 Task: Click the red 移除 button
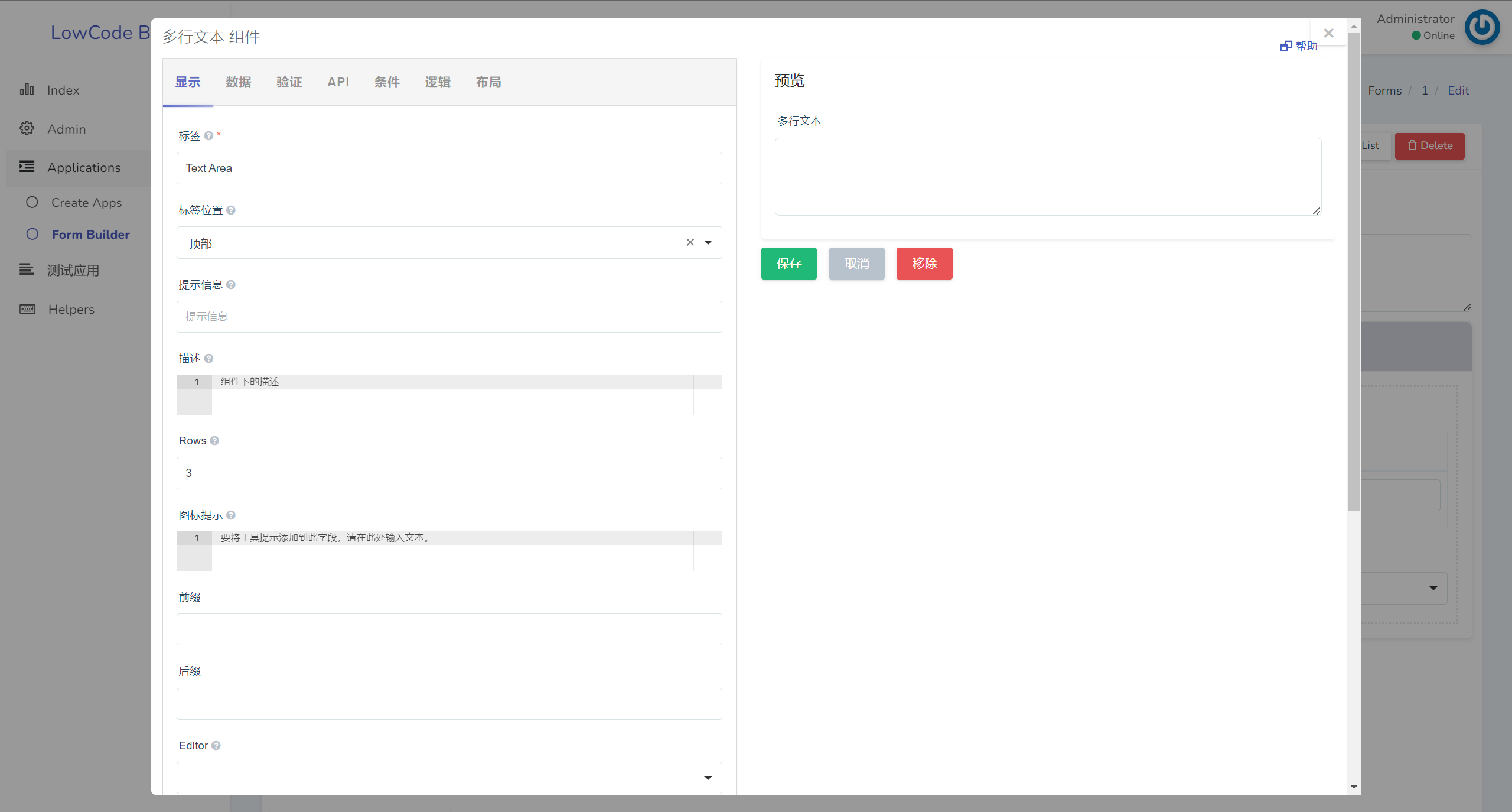pyautogui.click(x=924, y=264)
